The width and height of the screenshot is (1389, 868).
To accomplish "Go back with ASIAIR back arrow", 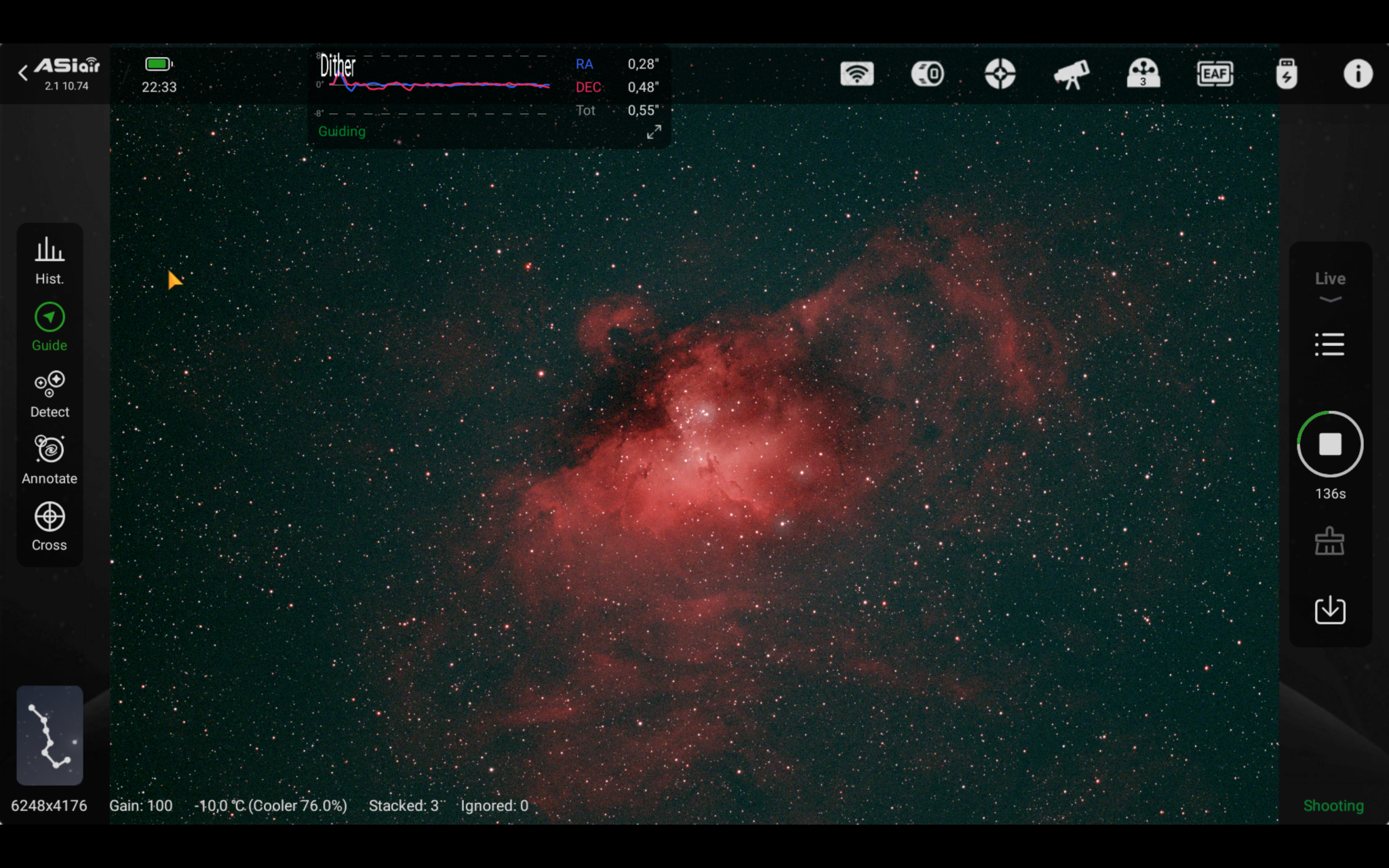I will 23,73.
